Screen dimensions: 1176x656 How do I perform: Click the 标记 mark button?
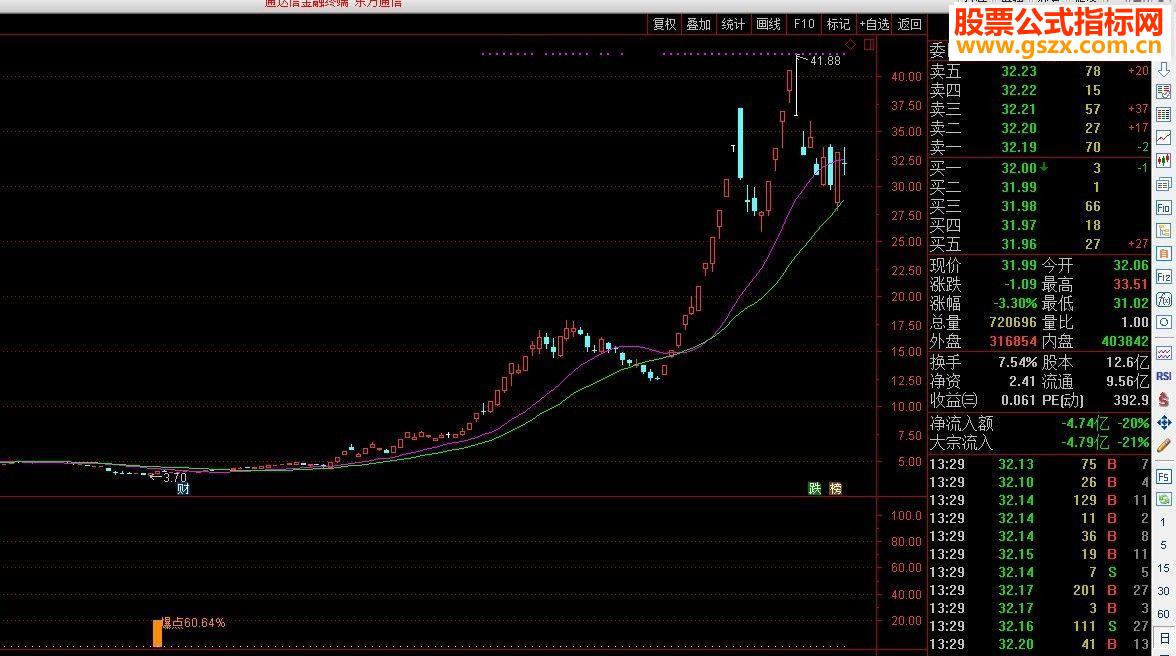coord(838,24)
